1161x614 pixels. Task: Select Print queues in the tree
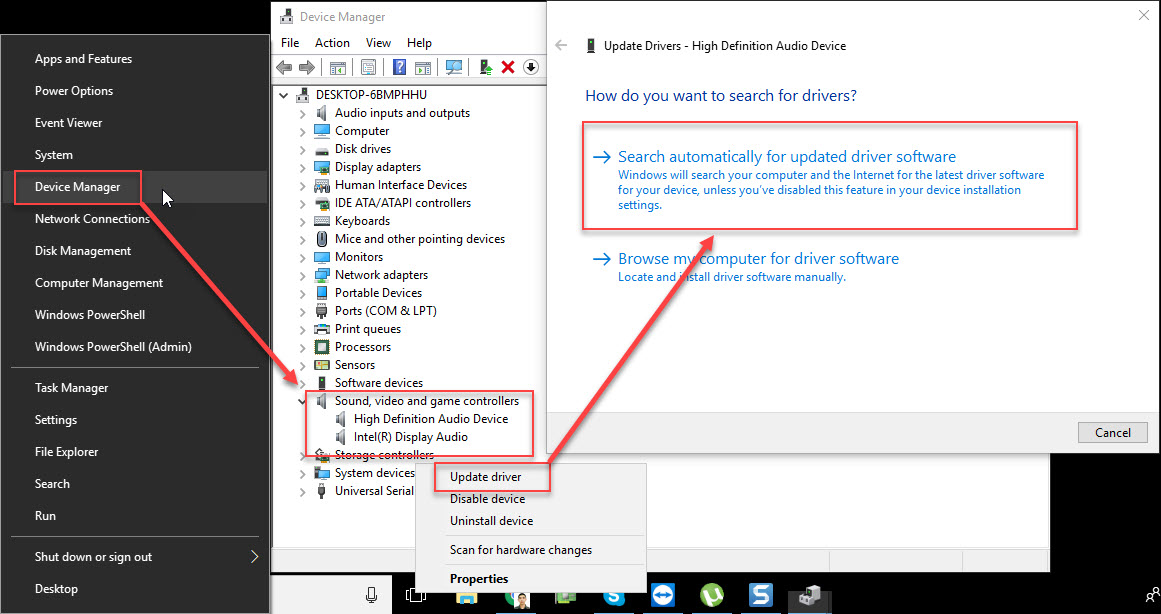coord(368,329)
